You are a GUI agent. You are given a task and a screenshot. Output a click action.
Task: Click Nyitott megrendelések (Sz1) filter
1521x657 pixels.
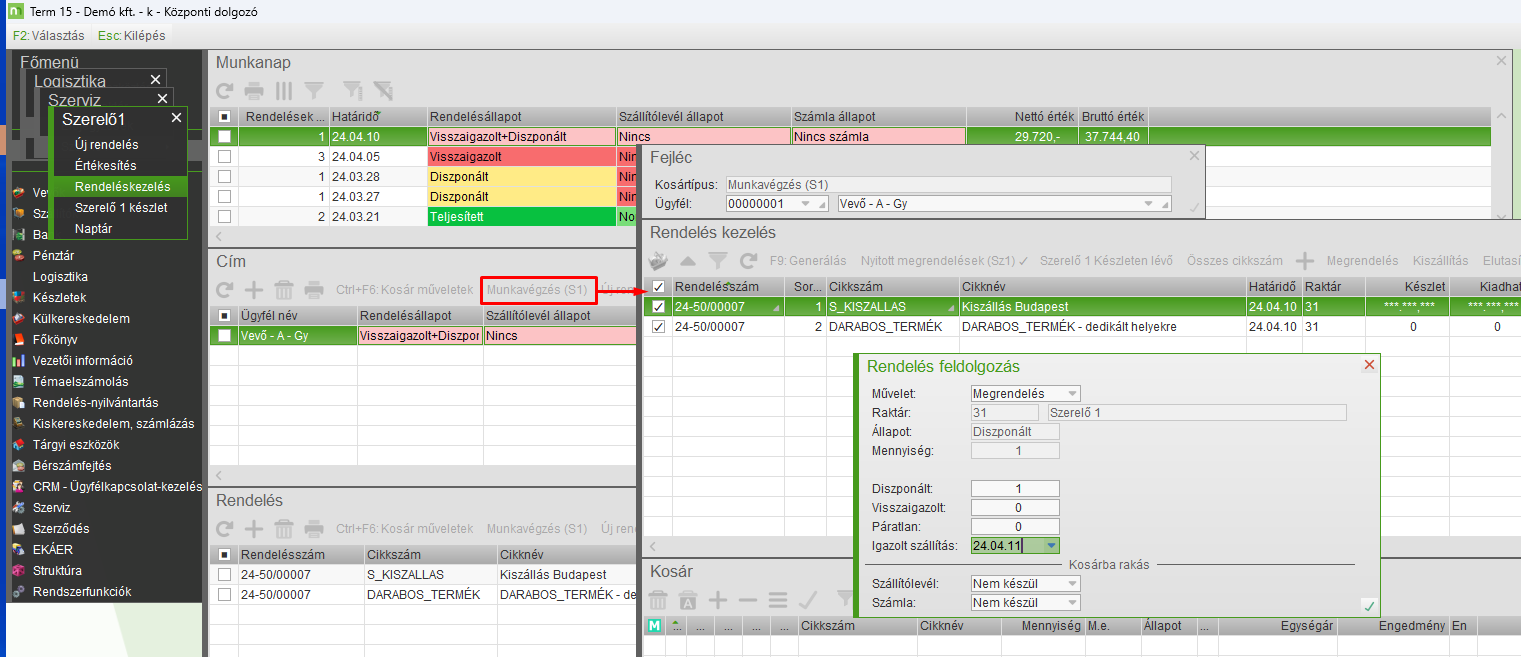pos(944,261)
